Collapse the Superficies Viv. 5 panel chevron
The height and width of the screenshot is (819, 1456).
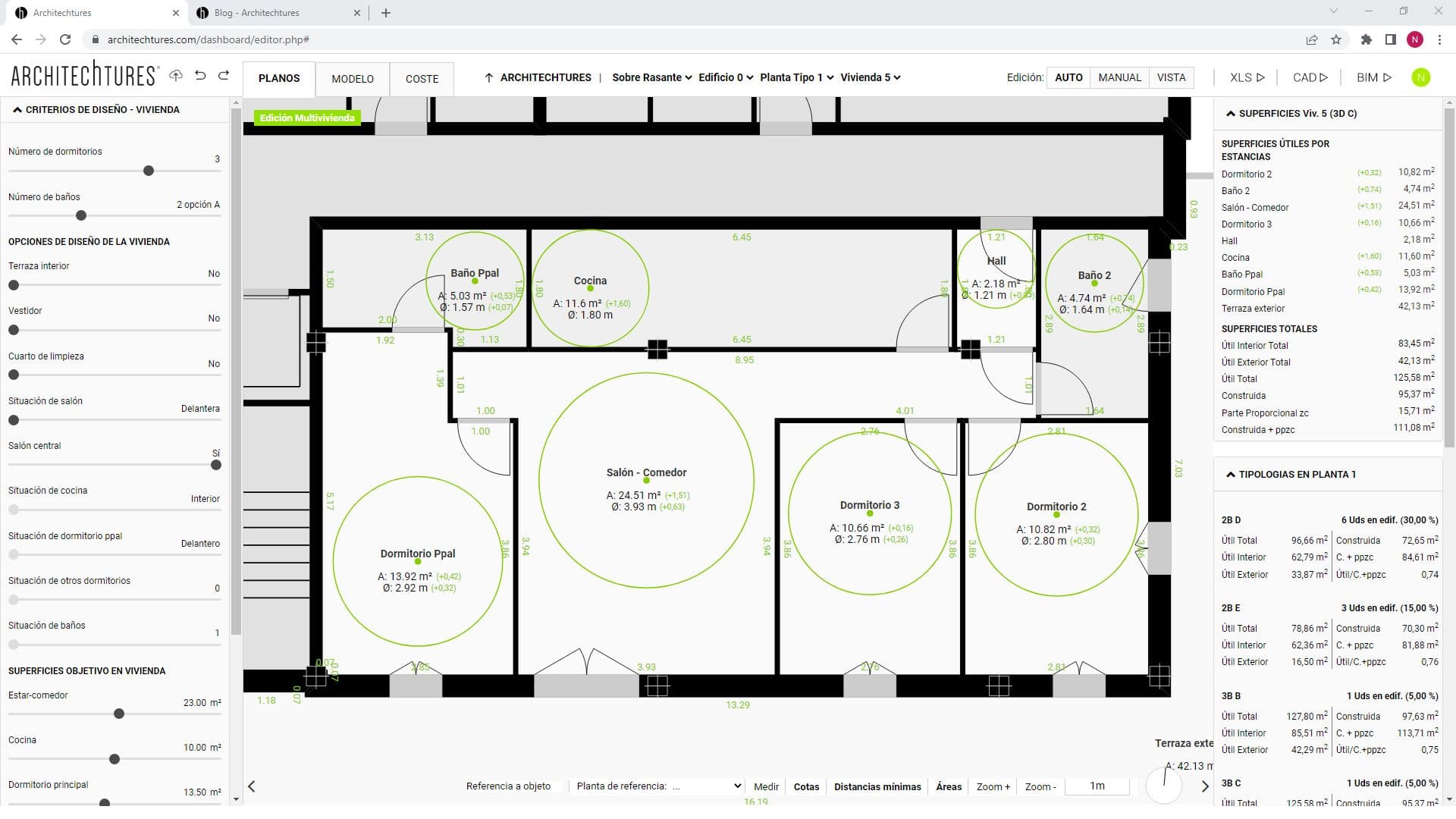click(x=1229, y=114)
